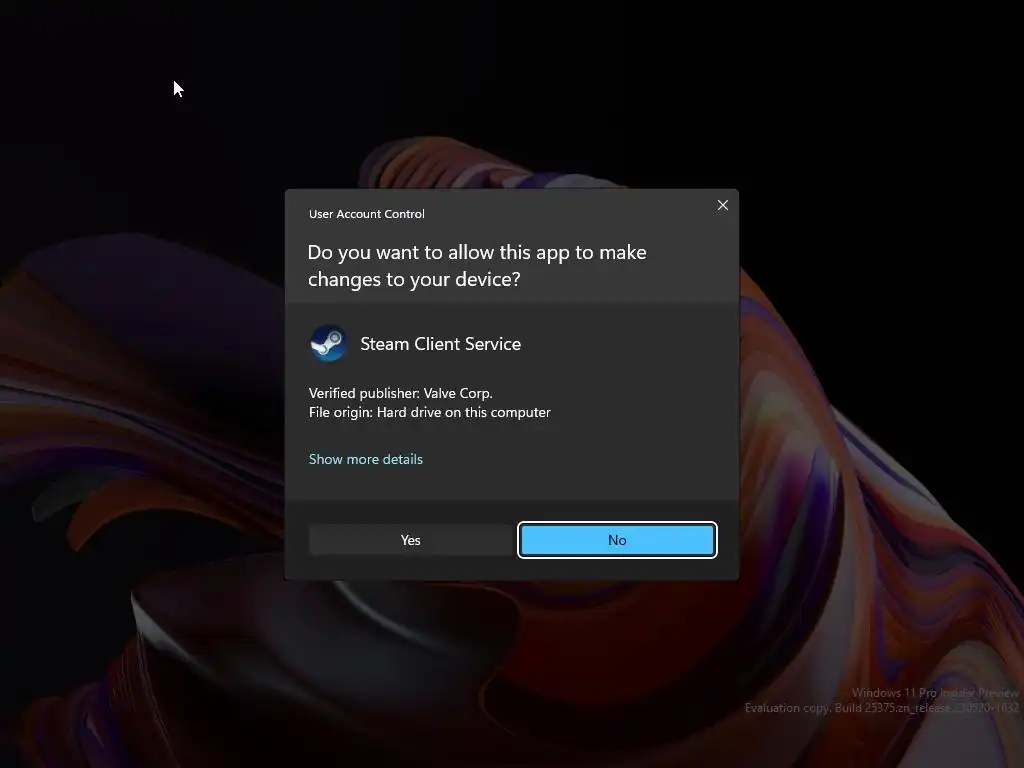Close the User Account Control dialog
Image resolution: width=1024 pixels, height=768 pixels.
[x=722, y=205]
